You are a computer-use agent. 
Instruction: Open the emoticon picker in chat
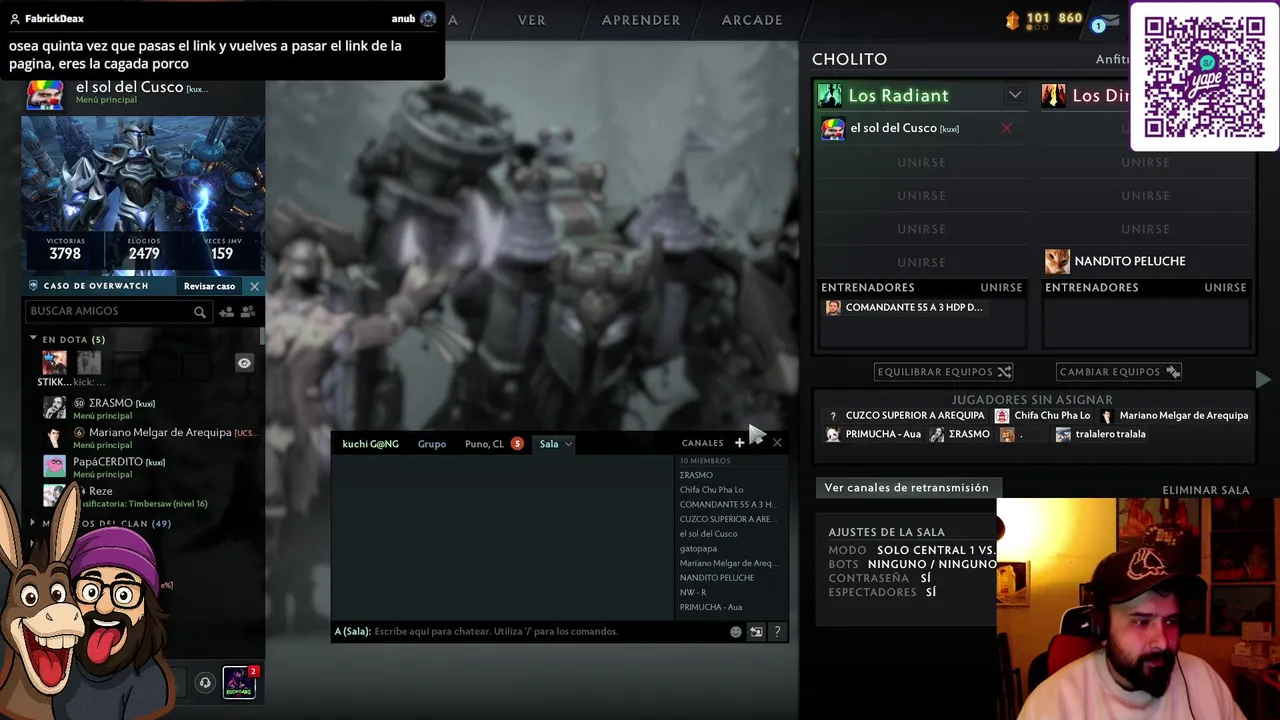pyautogui.click(x=736, y=632)
